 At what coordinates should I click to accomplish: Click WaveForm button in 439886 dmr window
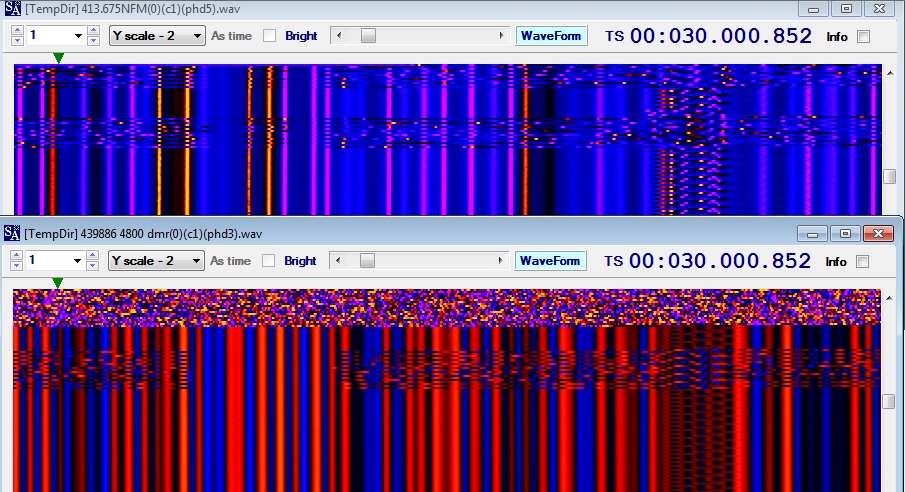pos(550,261)
